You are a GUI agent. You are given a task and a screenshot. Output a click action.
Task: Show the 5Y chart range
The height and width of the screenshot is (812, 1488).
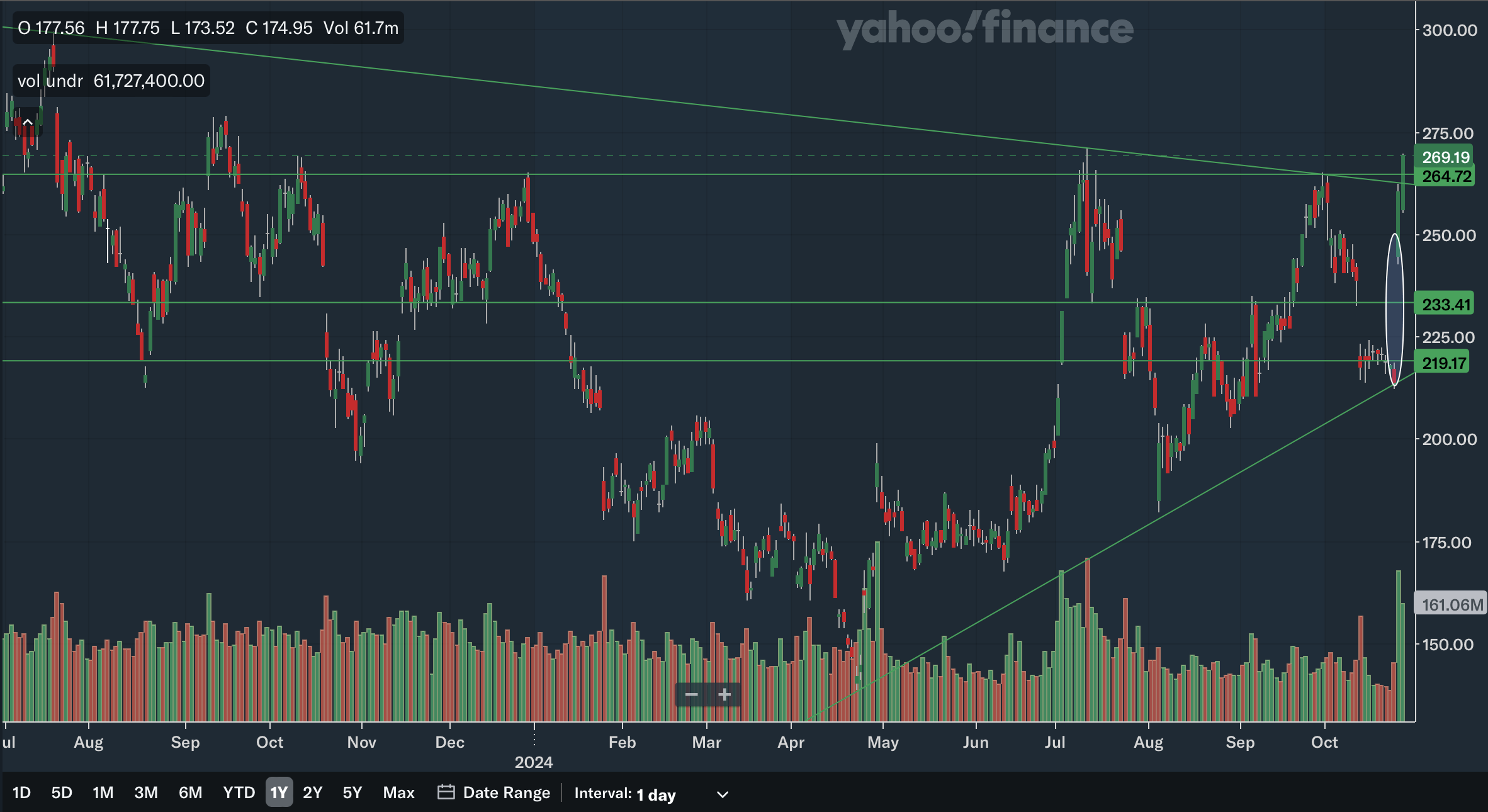(x=352, y=792)
